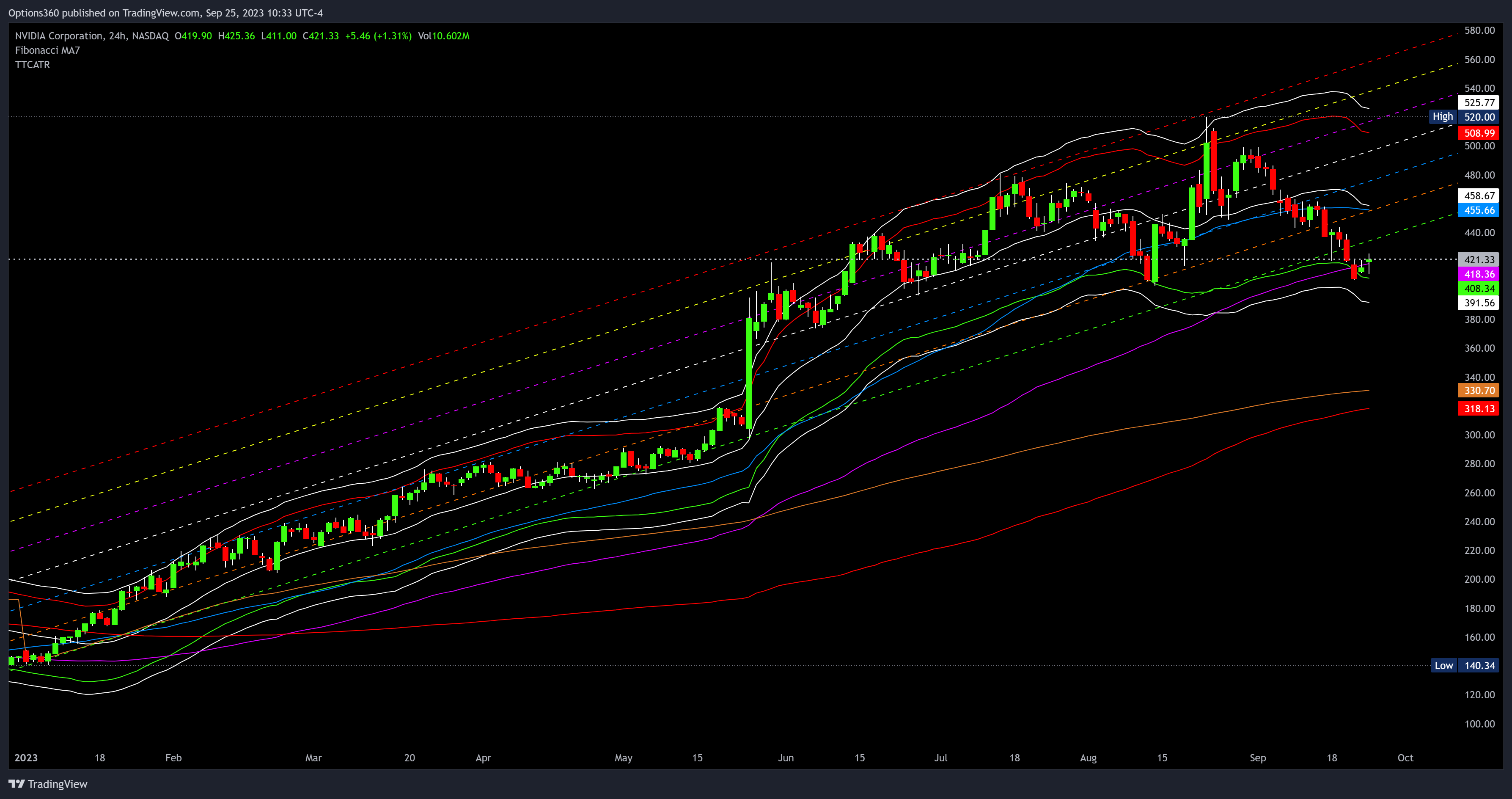Click the 100.00 price scale tick
Image resolution: width=1512 pixels, height=799 pixels.
click(1479, 724)
